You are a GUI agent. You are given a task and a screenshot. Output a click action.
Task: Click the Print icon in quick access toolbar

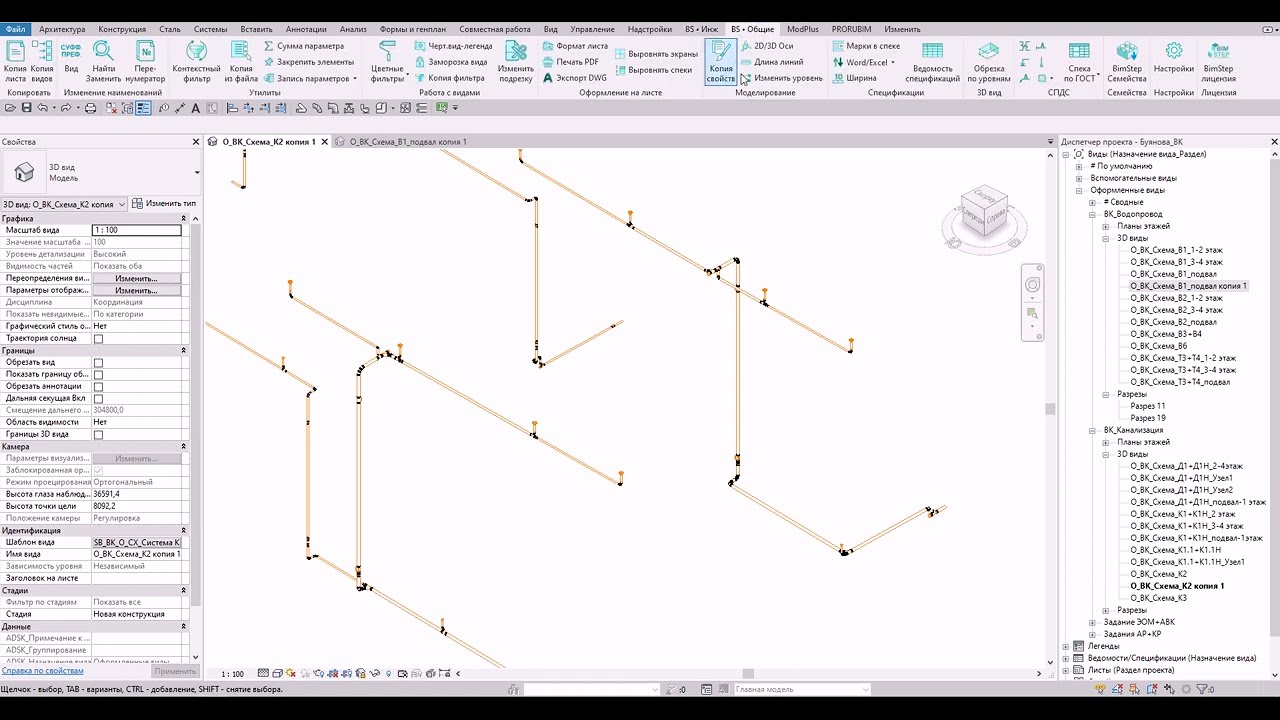pos(91,108)
